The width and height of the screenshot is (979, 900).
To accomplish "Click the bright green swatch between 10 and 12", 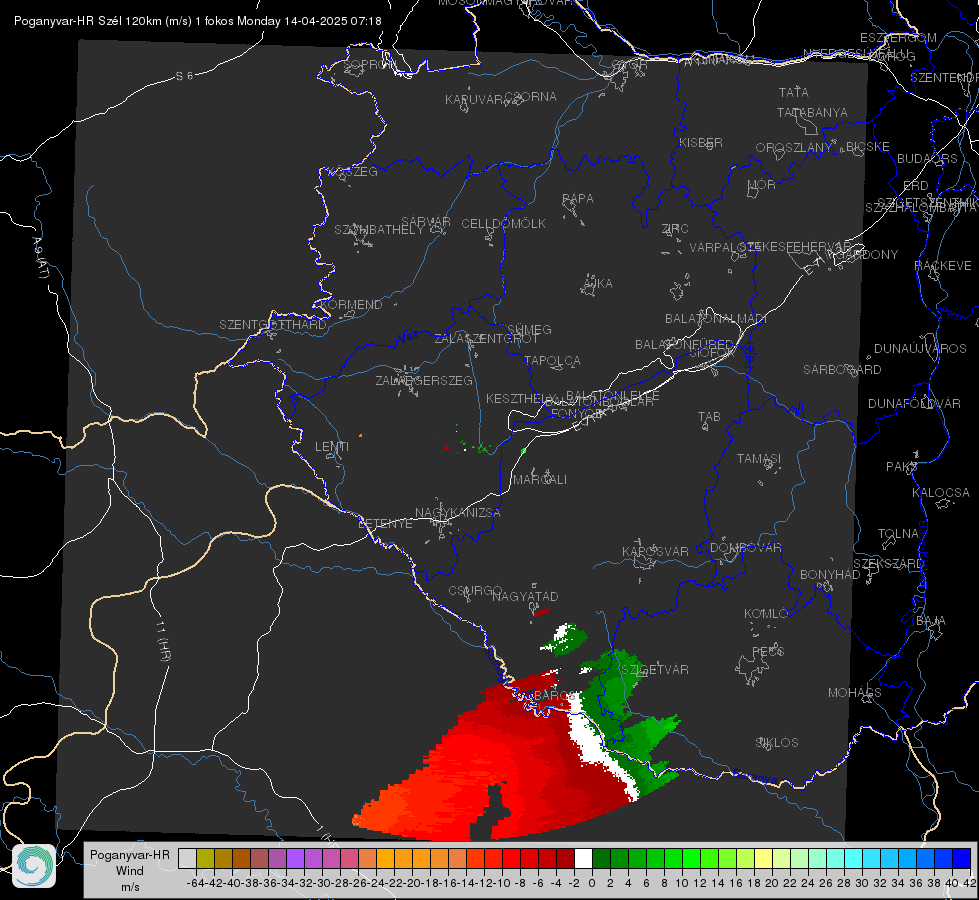I will pos(691,858).
